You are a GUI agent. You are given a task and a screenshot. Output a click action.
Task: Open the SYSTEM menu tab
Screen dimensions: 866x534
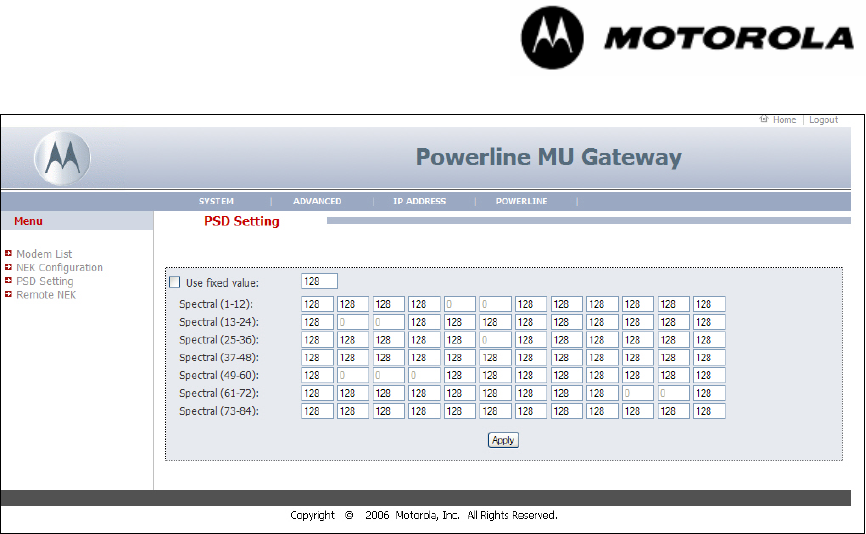(x=216, y=201)
